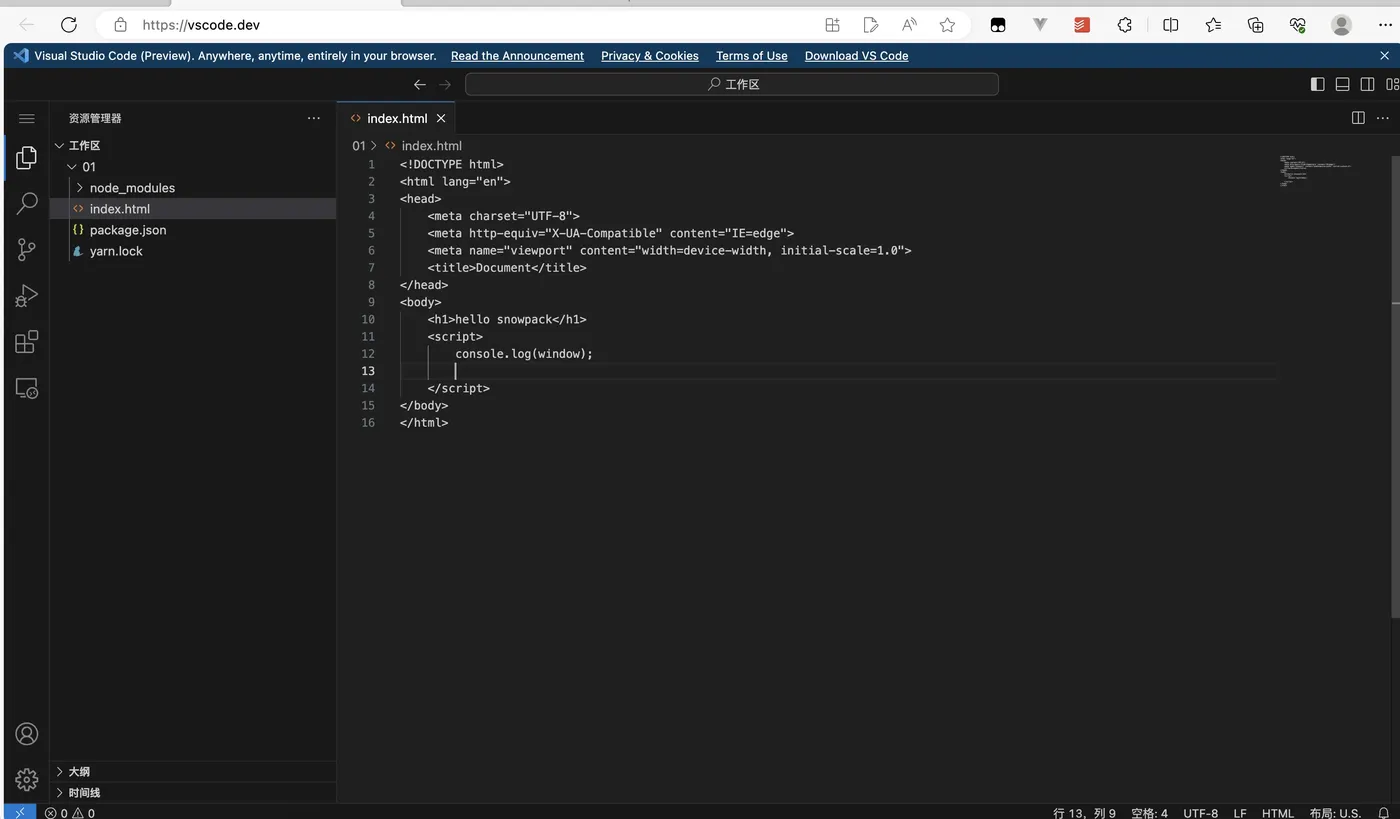Toggle the primary side bar layout icon
This screenshot has width=1400, height=819.
pos(1318,85)
